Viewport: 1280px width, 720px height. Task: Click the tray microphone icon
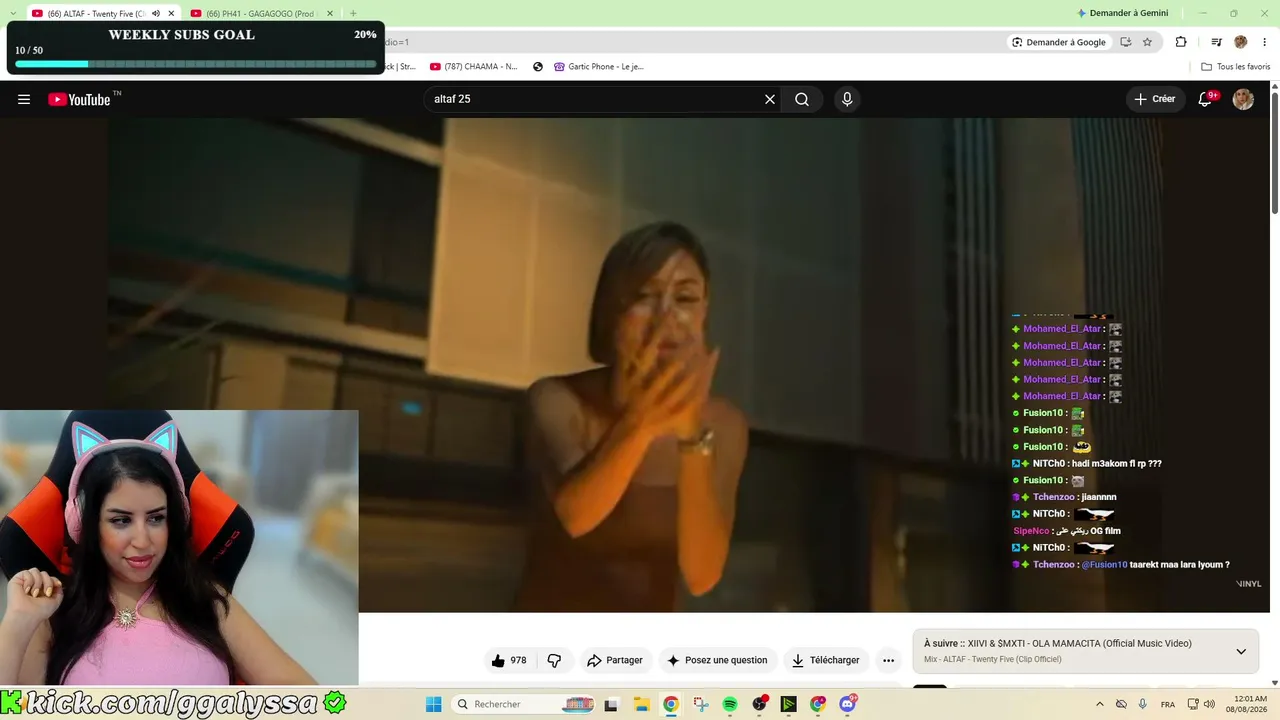tap(1142, 704)
